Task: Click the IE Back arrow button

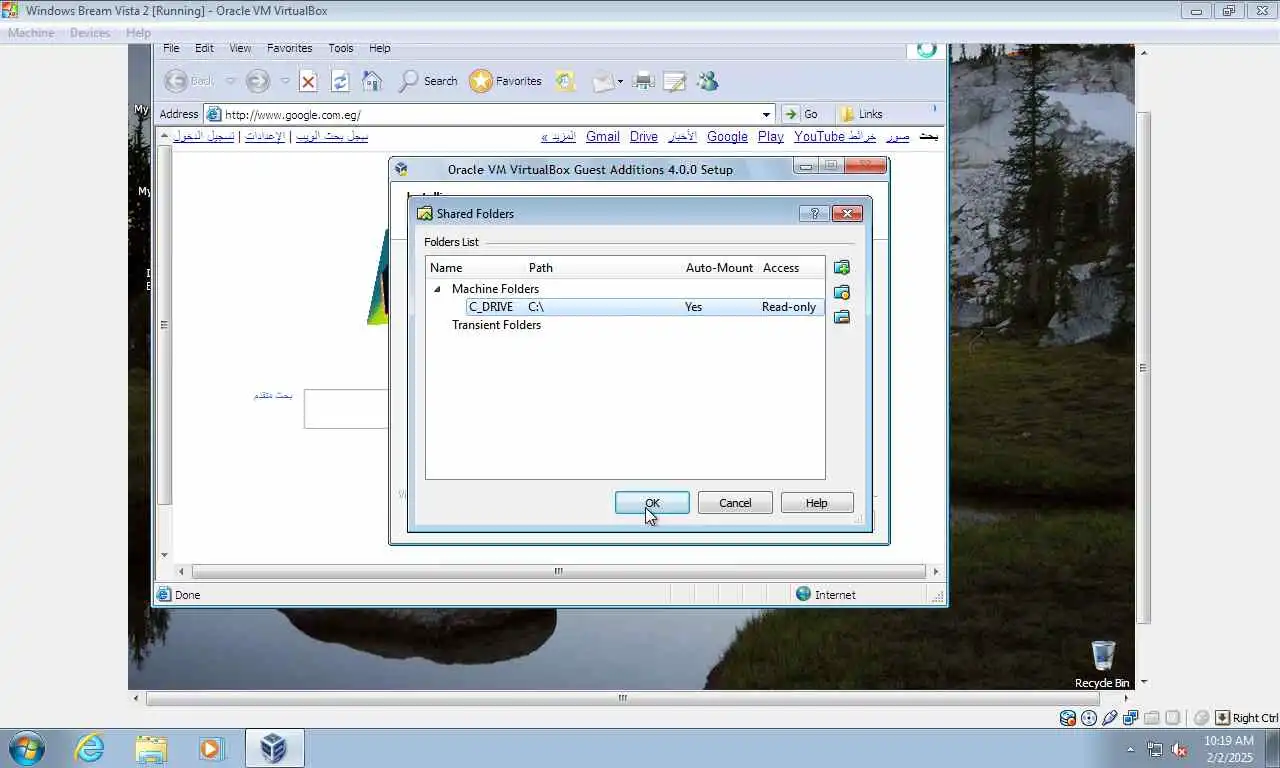Action: click(x=176, y=81)
